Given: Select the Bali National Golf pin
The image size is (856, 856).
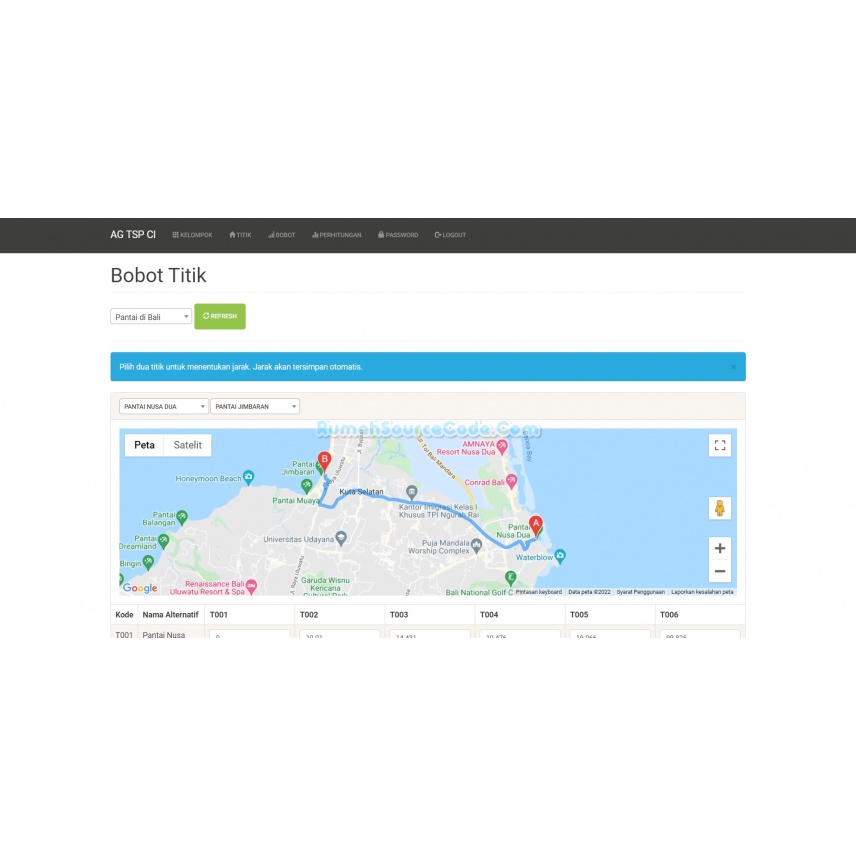Looking at the screenshot, I should 510,577.
